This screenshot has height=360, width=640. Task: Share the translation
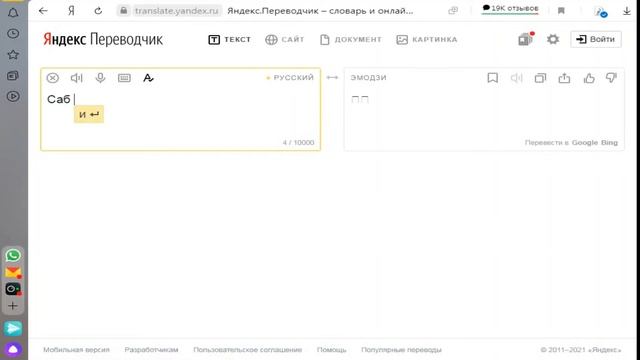click(564, 78)
